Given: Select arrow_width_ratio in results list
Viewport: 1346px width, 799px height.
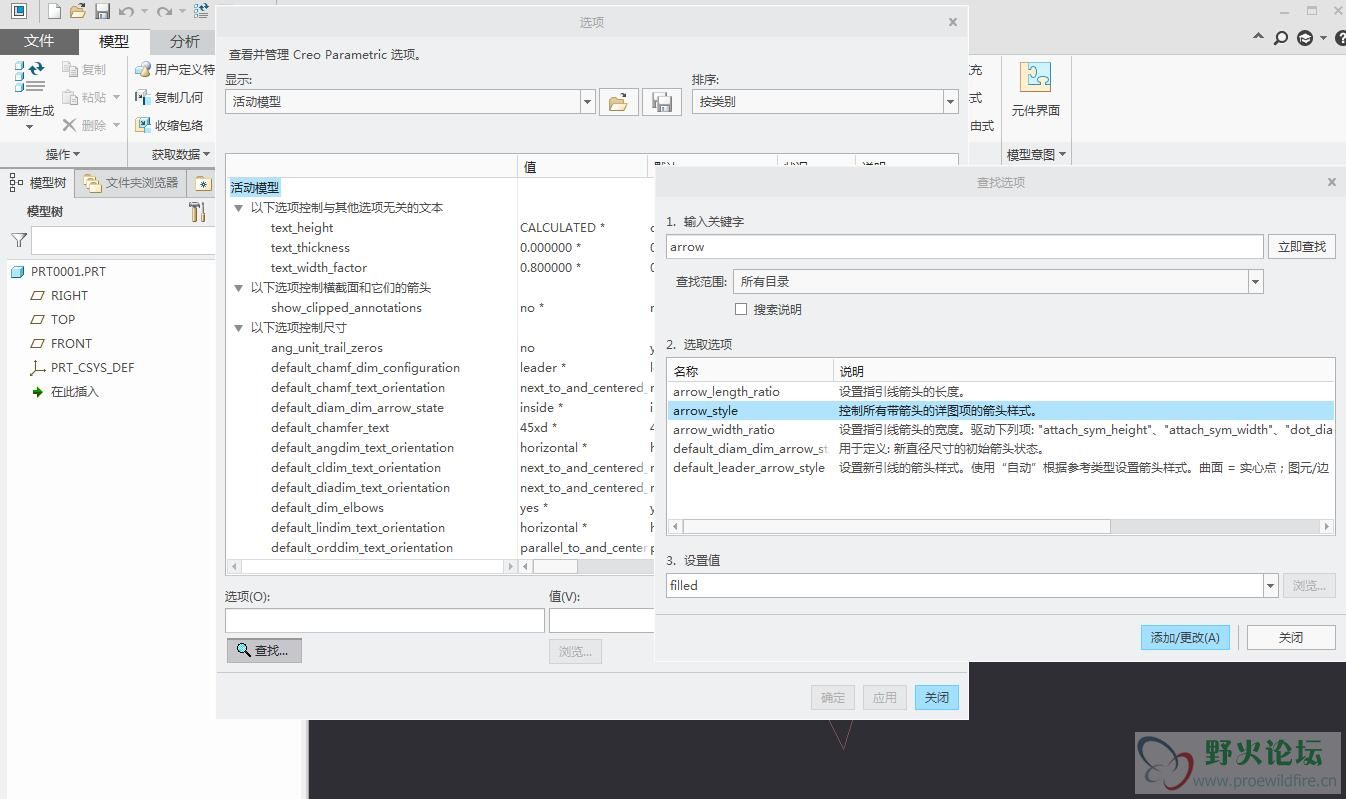Looking at the screenshot, I should tap(723, 429).
